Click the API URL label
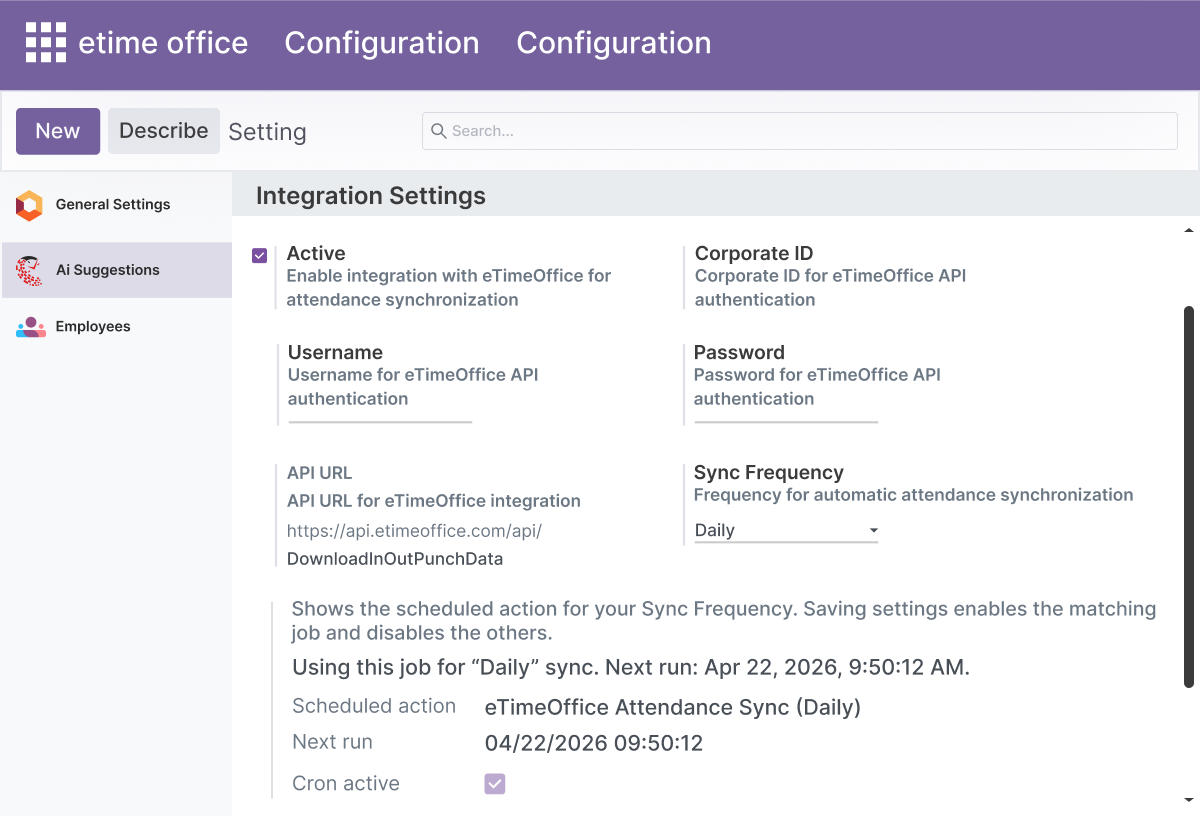 click(x=320, y=473)
